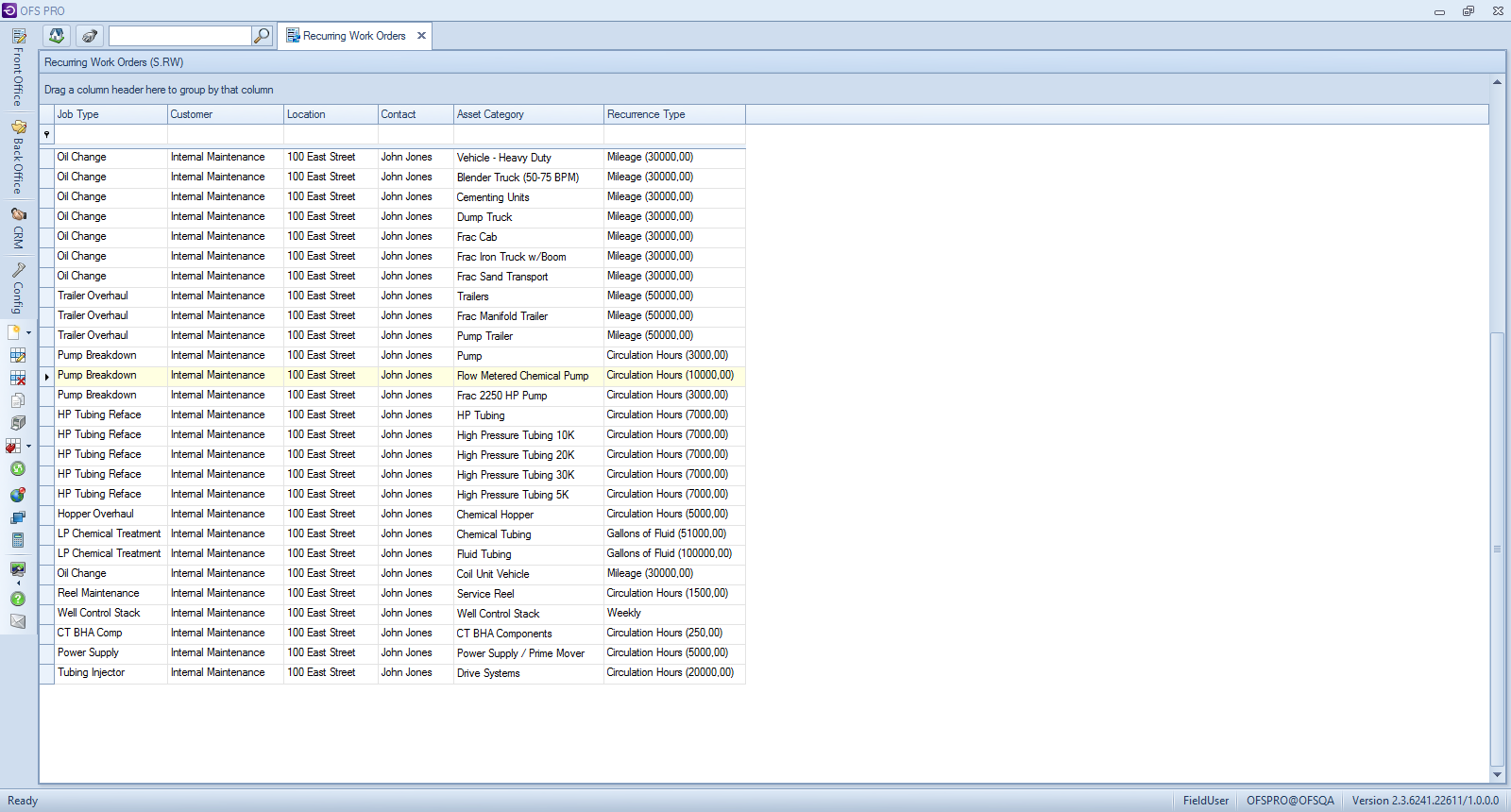Screen dimensions: 1511x812
Task: Open the grid tag icon dropdown arrow
Action: 28,446
